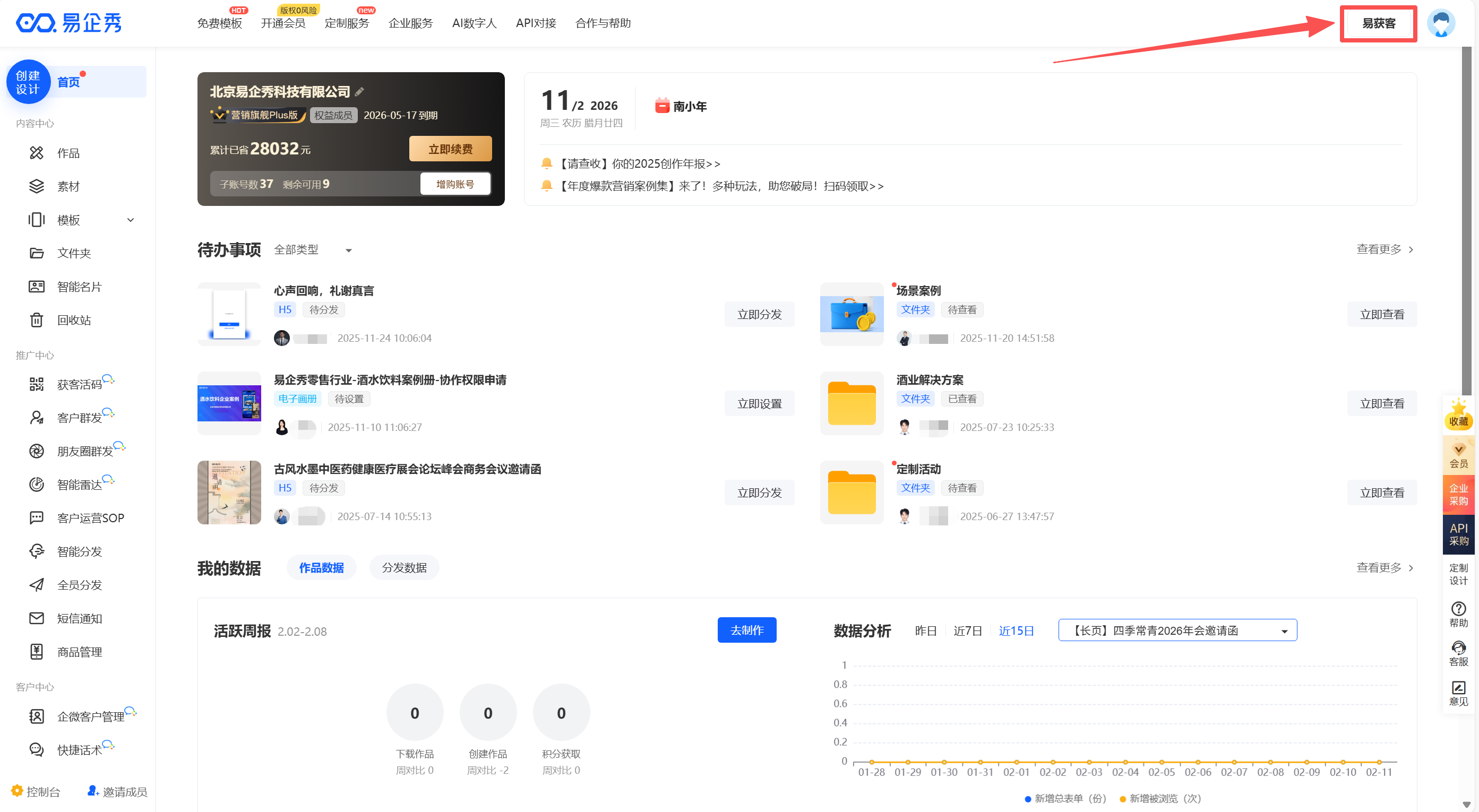Open AI数字人 top menu item
The image size is (1479, 812).
[474, 23]
